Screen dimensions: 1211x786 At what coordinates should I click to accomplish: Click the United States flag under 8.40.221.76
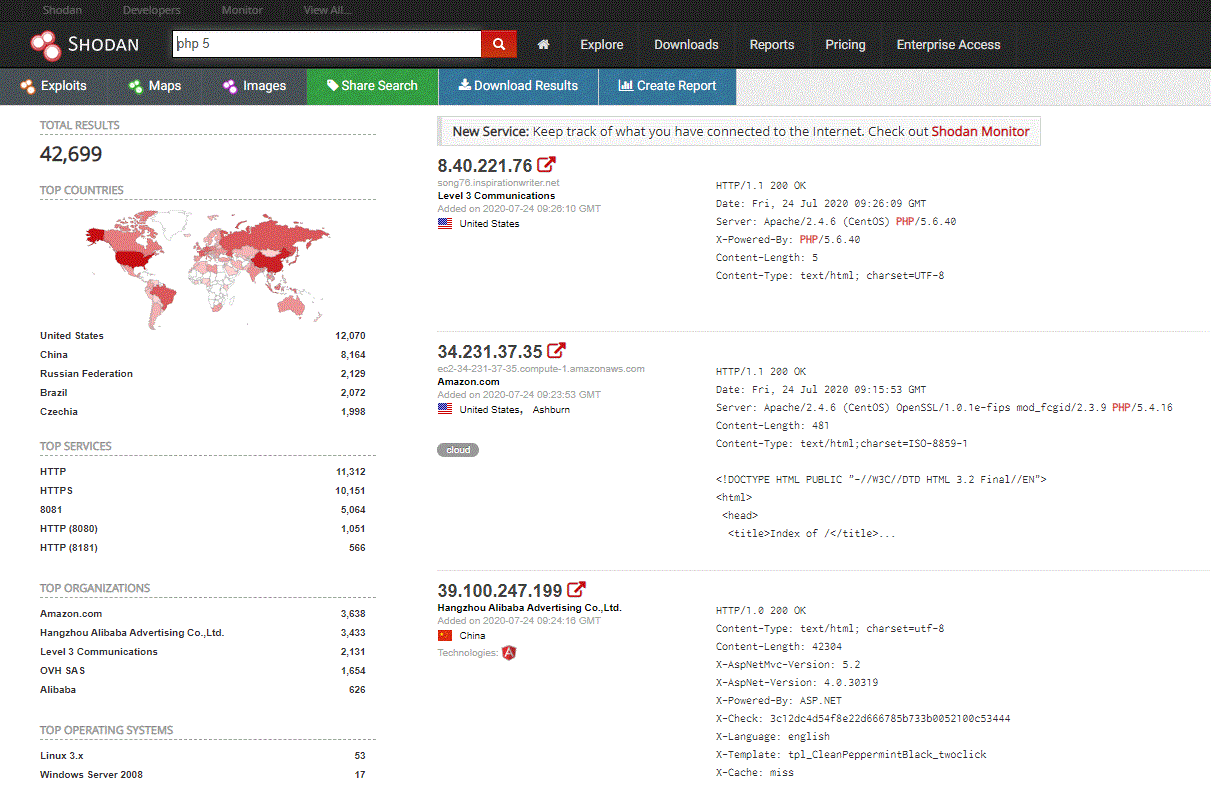pyautogui.click(x=445, y=224)
